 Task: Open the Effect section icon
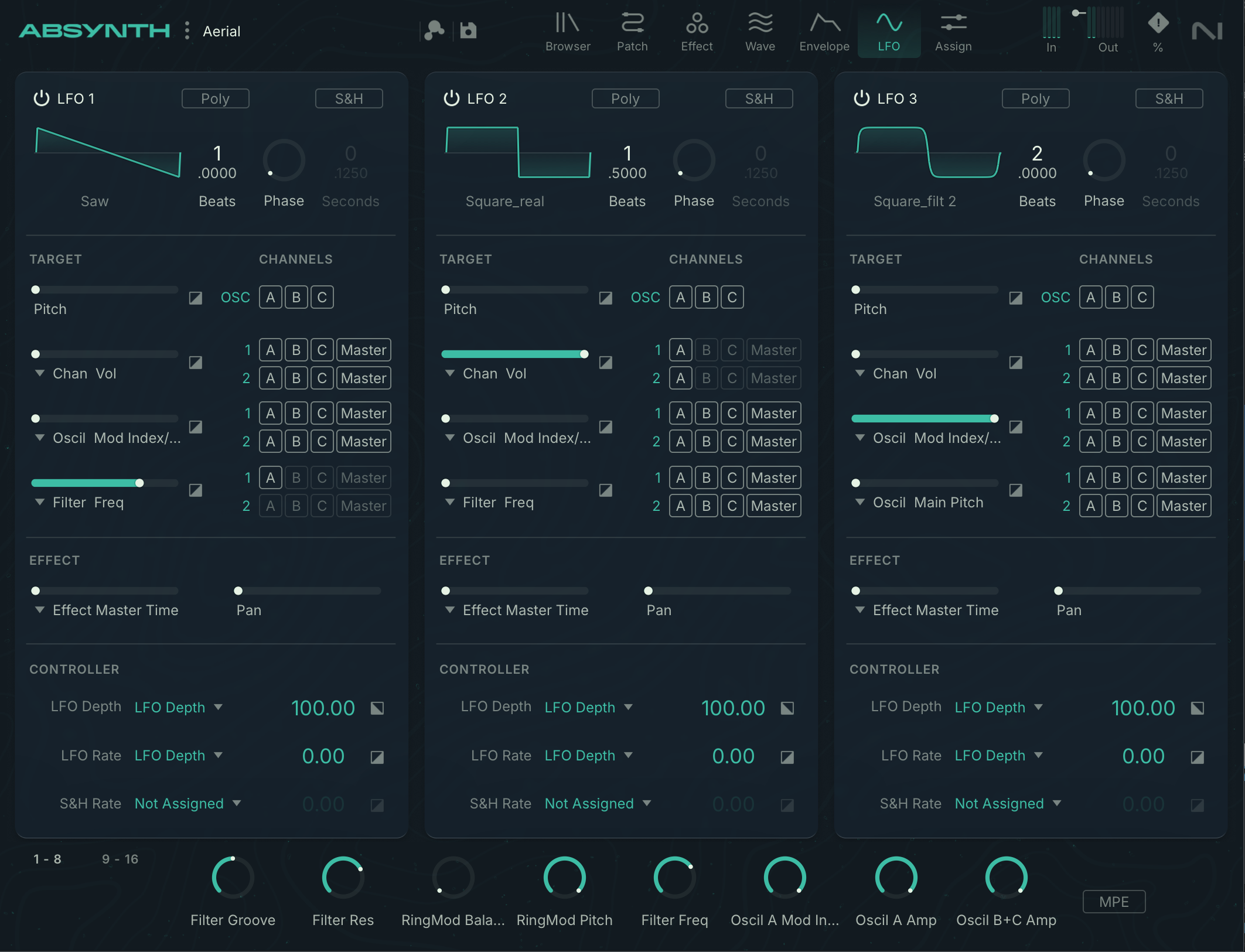(x=696, y=30)
